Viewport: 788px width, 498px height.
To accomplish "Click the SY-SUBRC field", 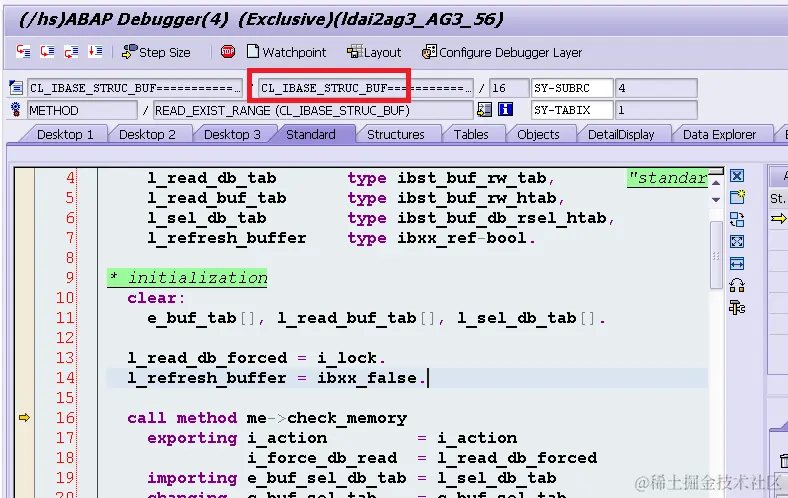I will 572,88.
